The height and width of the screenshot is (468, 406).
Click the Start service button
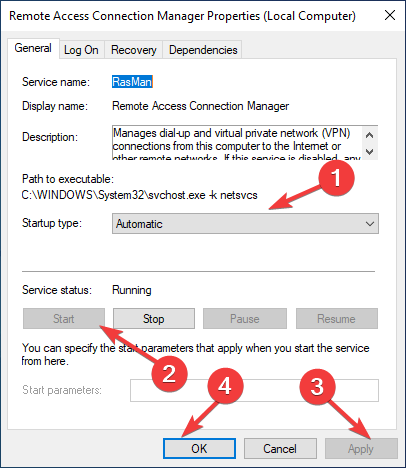[x=64, y=319]
